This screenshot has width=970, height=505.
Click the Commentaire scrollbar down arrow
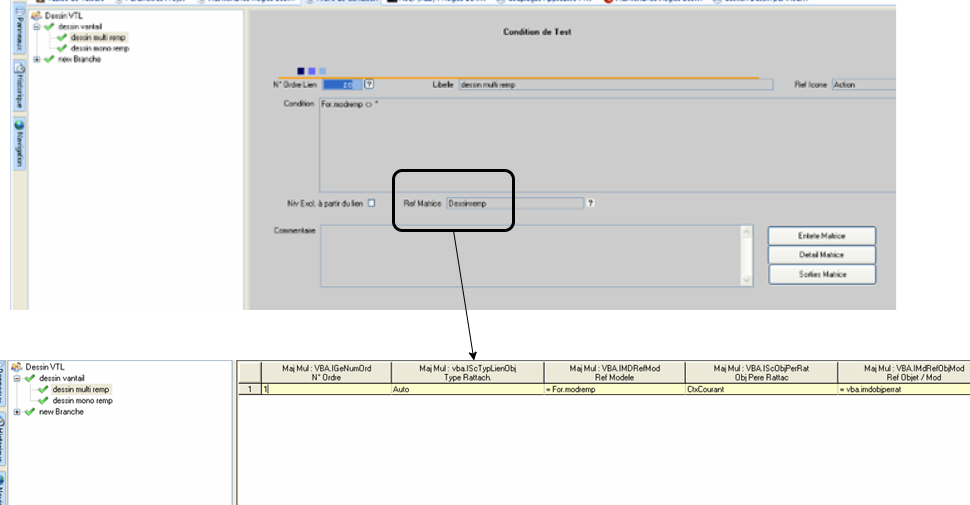click(746, 277)
